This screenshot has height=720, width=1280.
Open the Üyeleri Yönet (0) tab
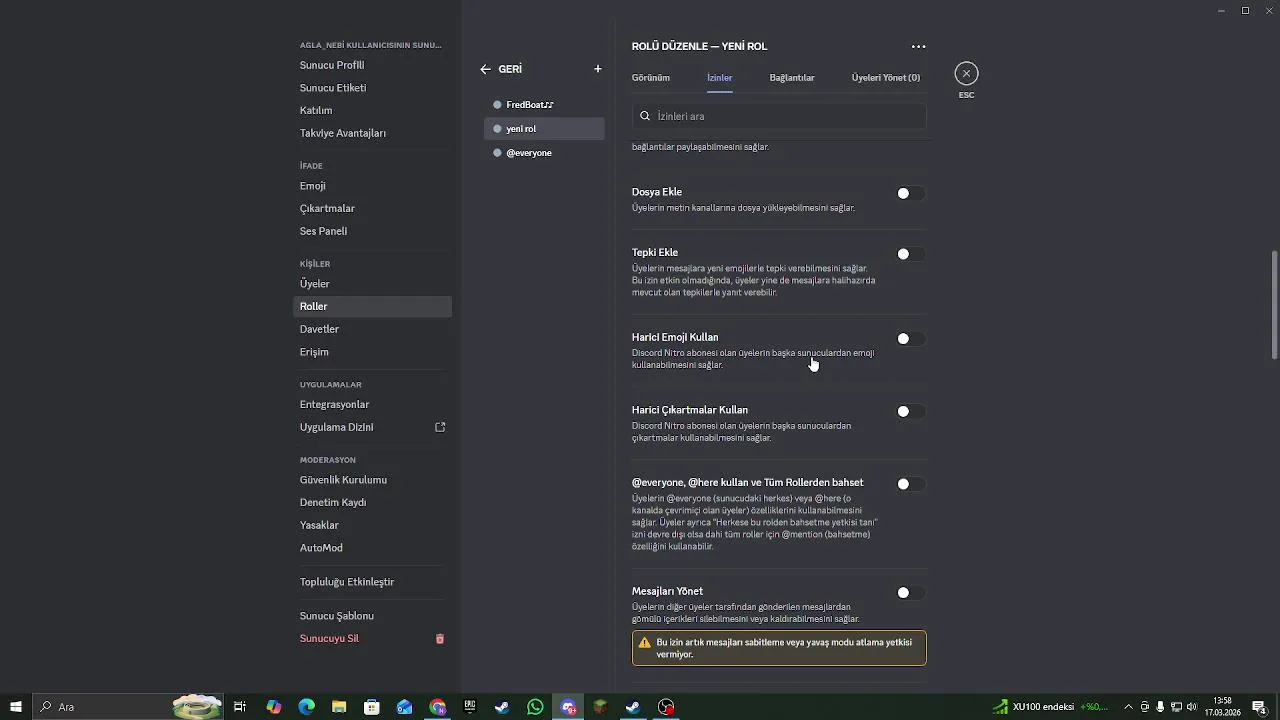point(886,78)
